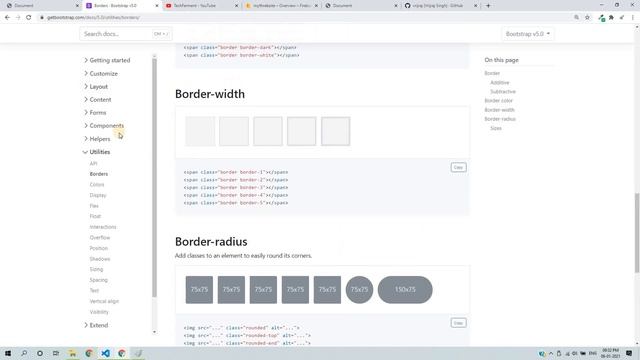Close the YouTube tab
This screenshot has width=640, height=360.
[236, 6]
